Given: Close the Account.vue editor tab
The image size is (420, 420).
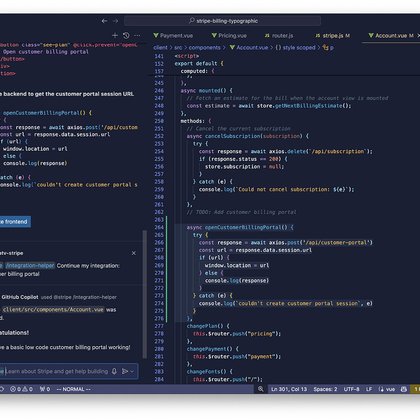Looking at the screenshot, I should coord(418,36).
